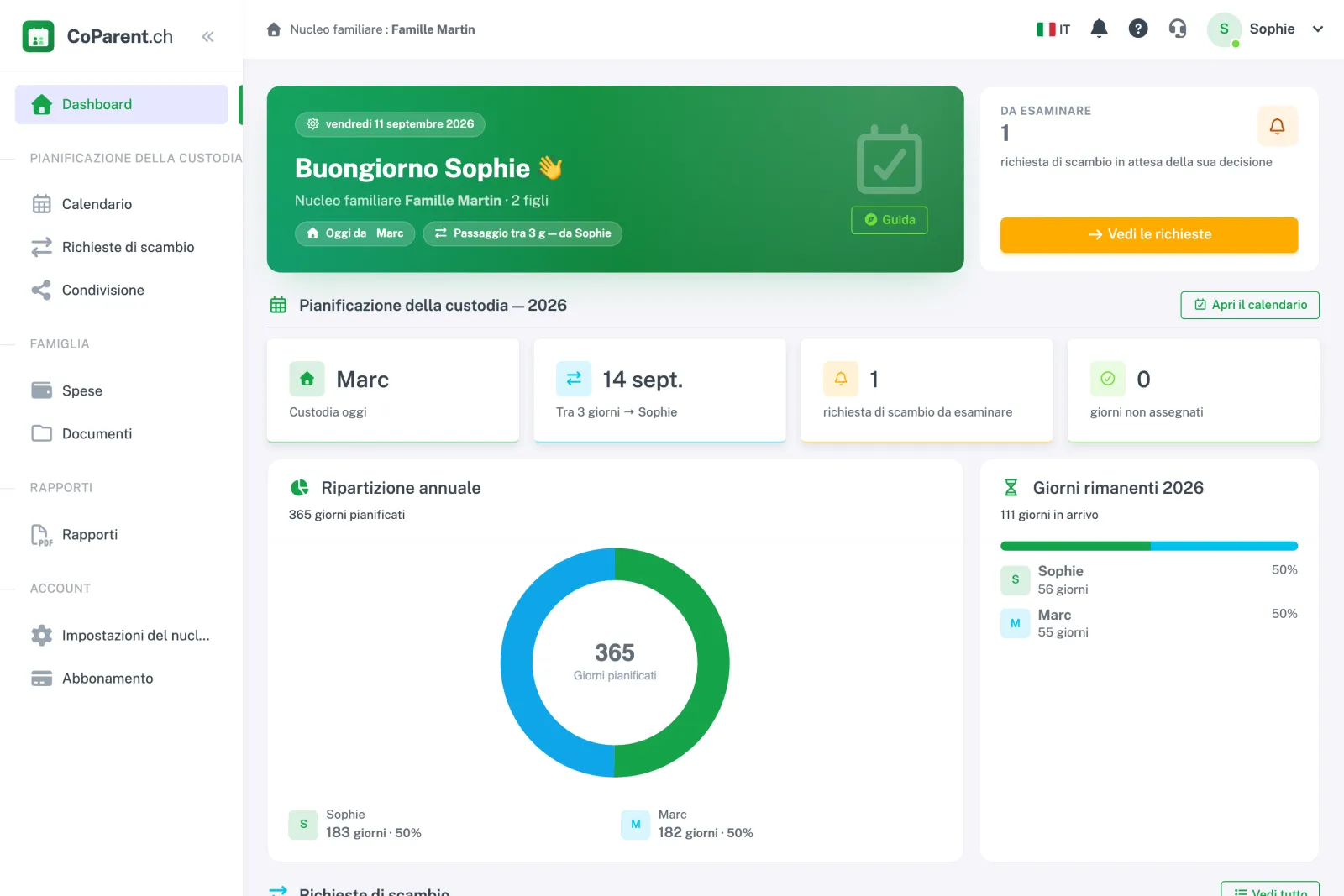
Task: Click the green calendar icon beside Pianificazione heading
Action: (278, 305)
